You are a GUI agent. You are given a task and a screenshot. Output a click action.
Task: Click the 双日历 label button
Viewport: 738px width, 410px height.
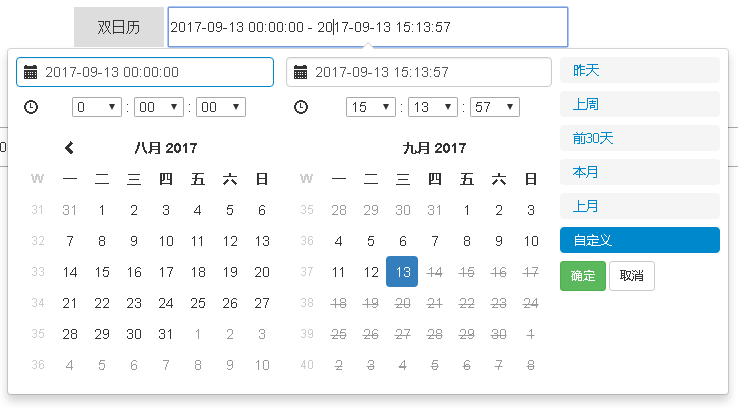click(x=118, y=27)
